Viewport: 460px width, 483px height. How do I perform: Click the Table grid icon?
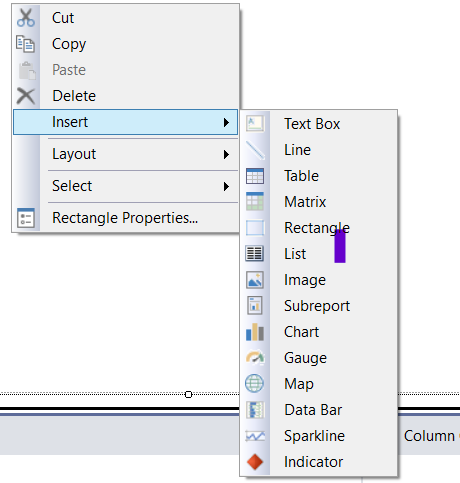coord(255,176)
